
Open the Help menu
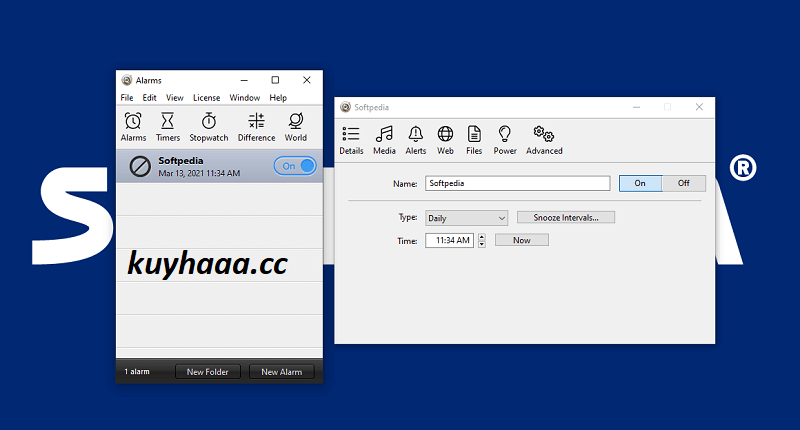(278, 97)
